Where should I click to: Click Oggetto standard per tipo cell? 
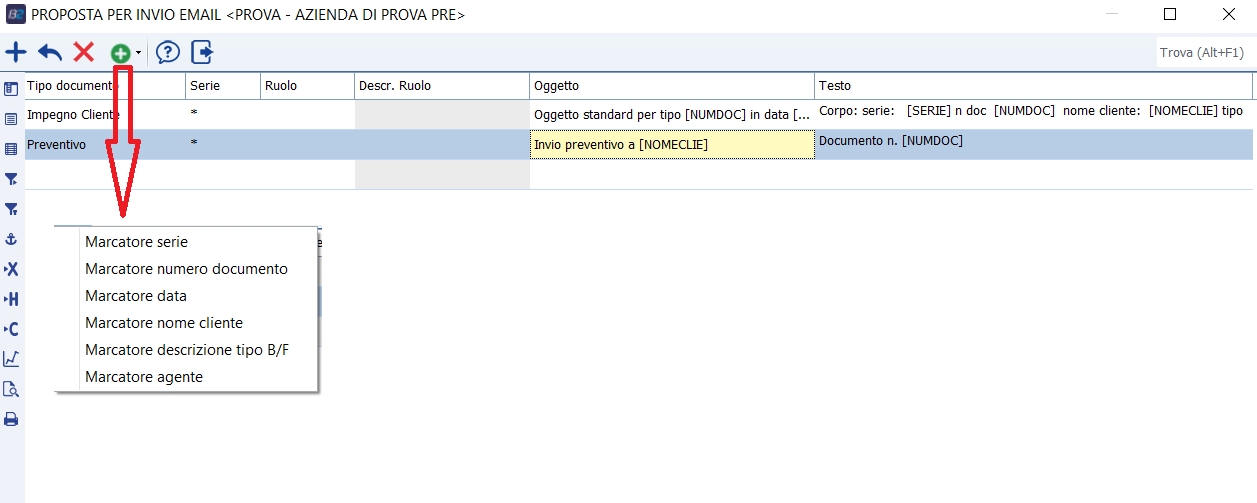click(x=672, y=115)
